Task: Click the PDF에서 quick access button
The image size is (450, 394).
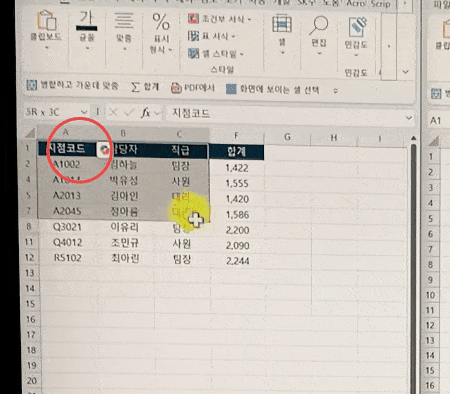Action: (x=193, y=88)
